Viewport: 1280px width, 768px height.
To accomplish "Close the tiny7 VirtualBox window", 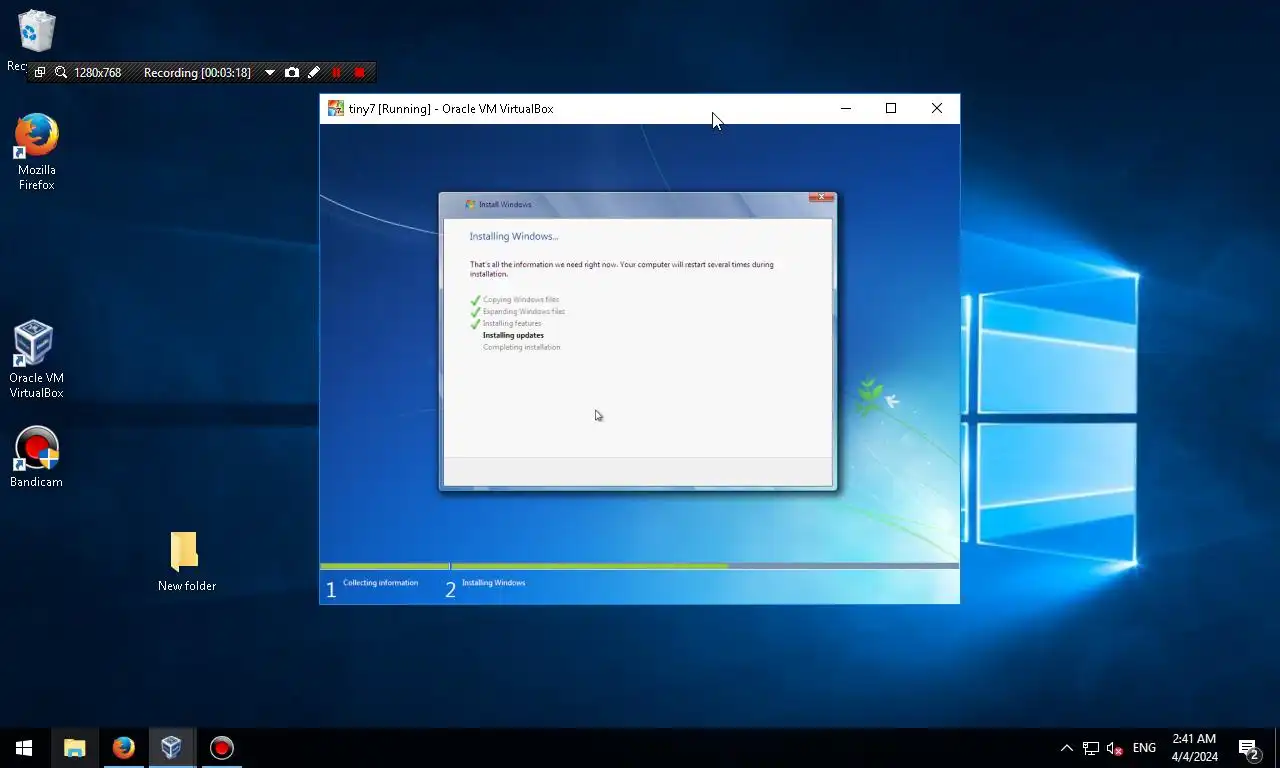I will point(937,108).
